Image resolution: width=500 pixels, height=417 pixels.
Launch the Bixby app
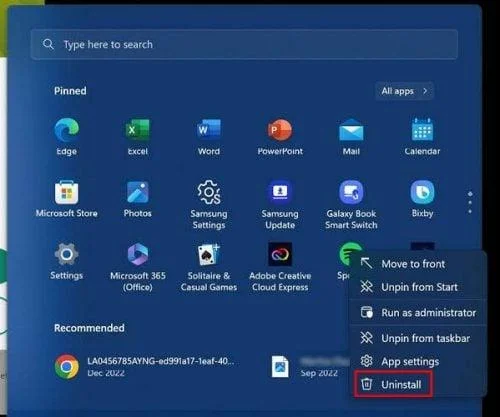click(x=422, y=199)
